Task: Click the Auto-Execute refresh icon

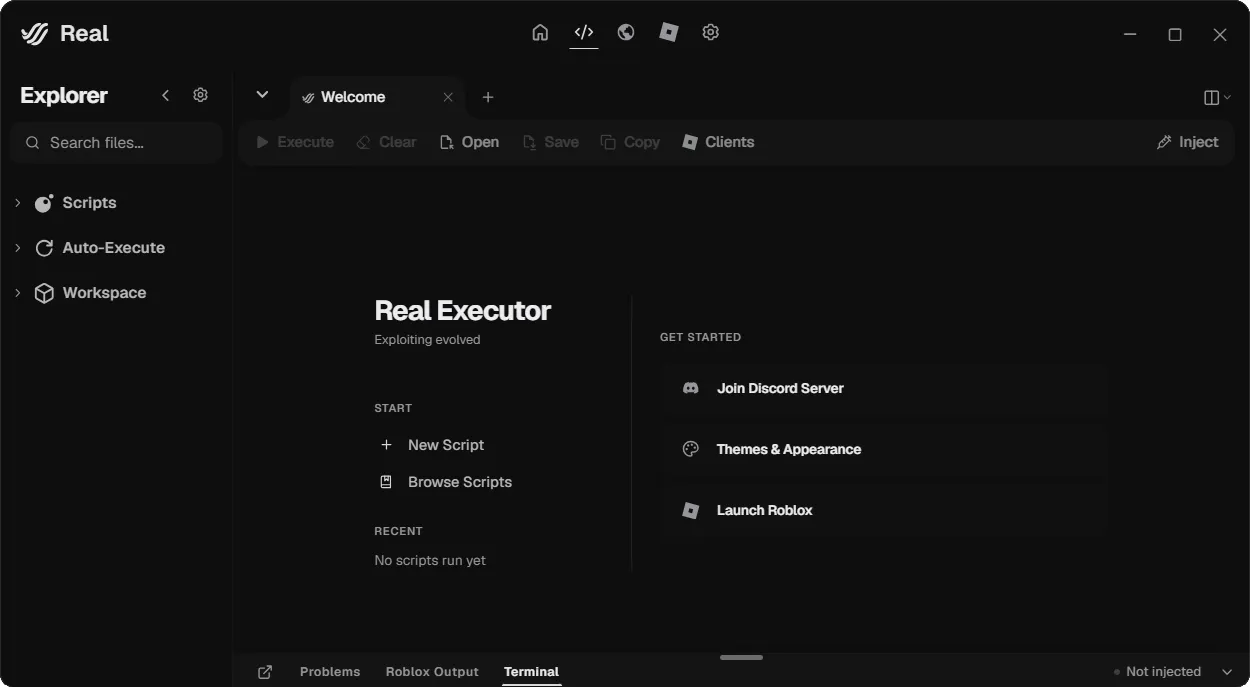Action: (44, 248)
